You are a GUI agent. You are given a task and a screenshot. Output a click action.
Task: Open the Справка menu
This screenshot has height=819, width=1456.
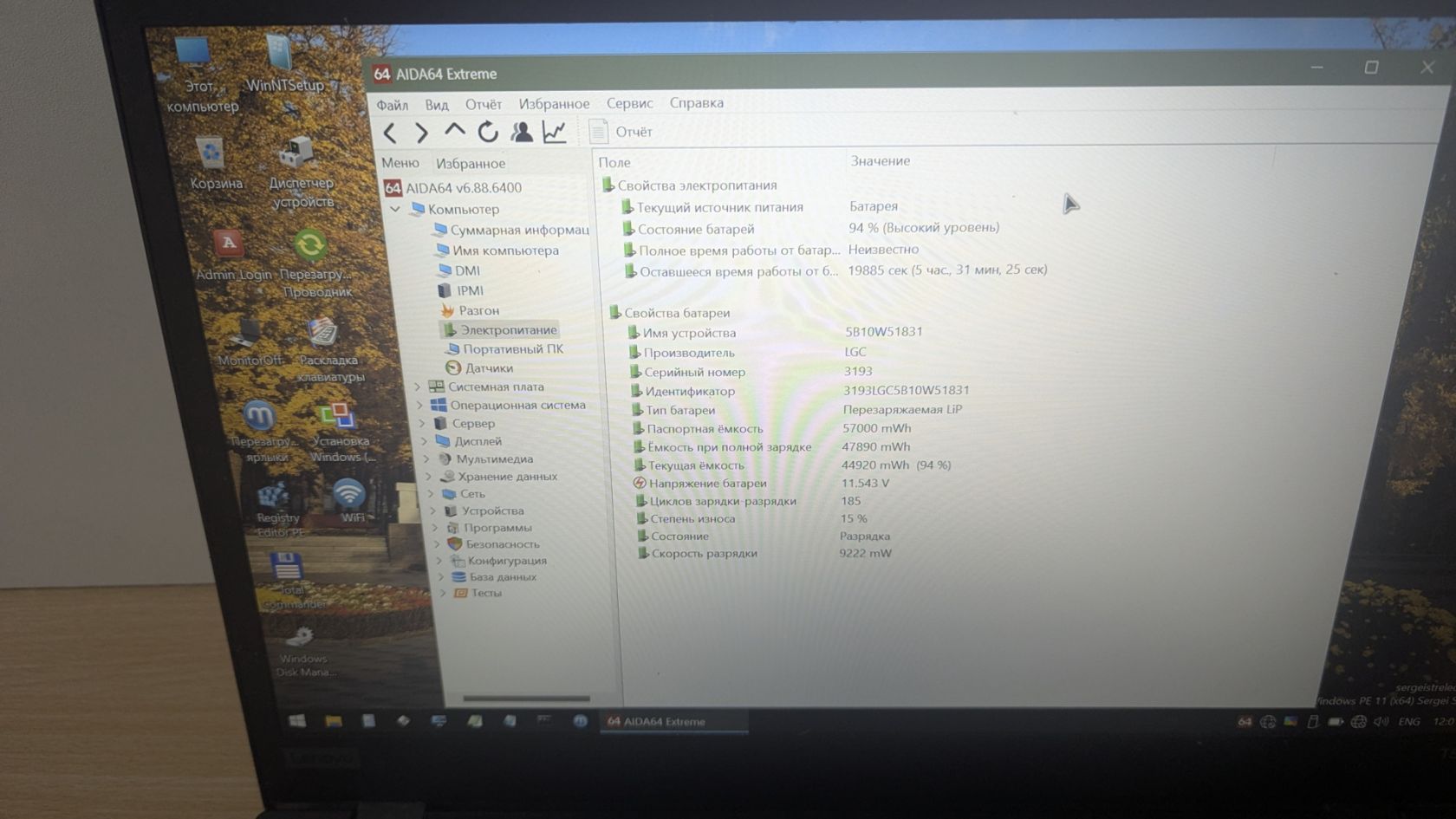696,103
